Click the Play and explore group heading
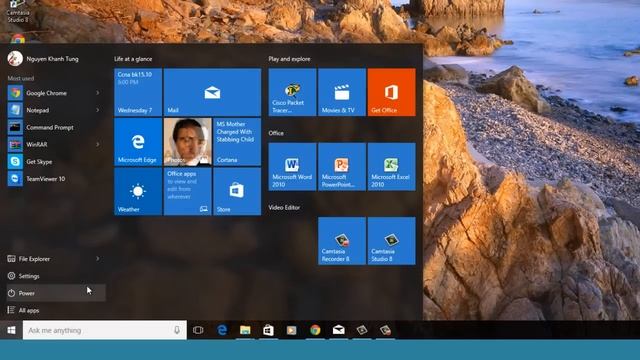The height and width of the screenshot is (360, 640). point(289,59)
